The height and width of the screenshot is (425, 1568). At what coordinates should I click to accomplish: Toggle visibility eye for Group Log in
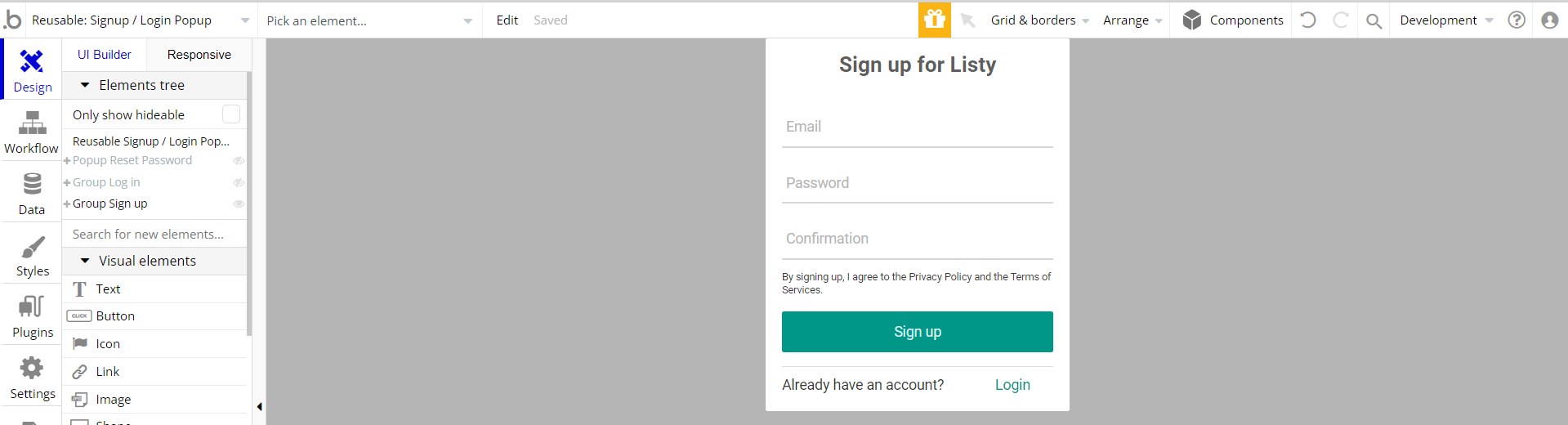tap(239, 182)
